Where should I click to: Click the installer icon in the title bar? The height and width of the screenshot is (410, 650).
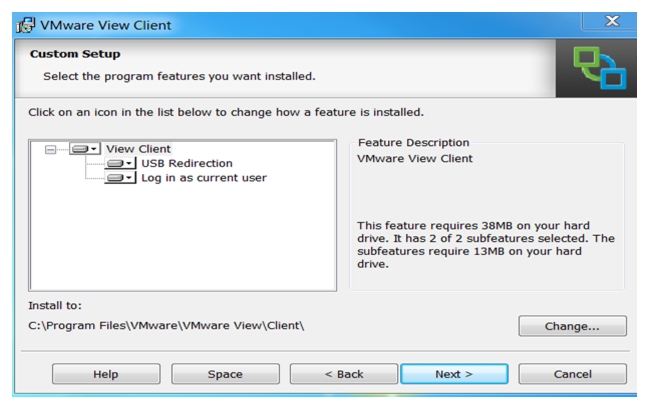tap(26, 25)
